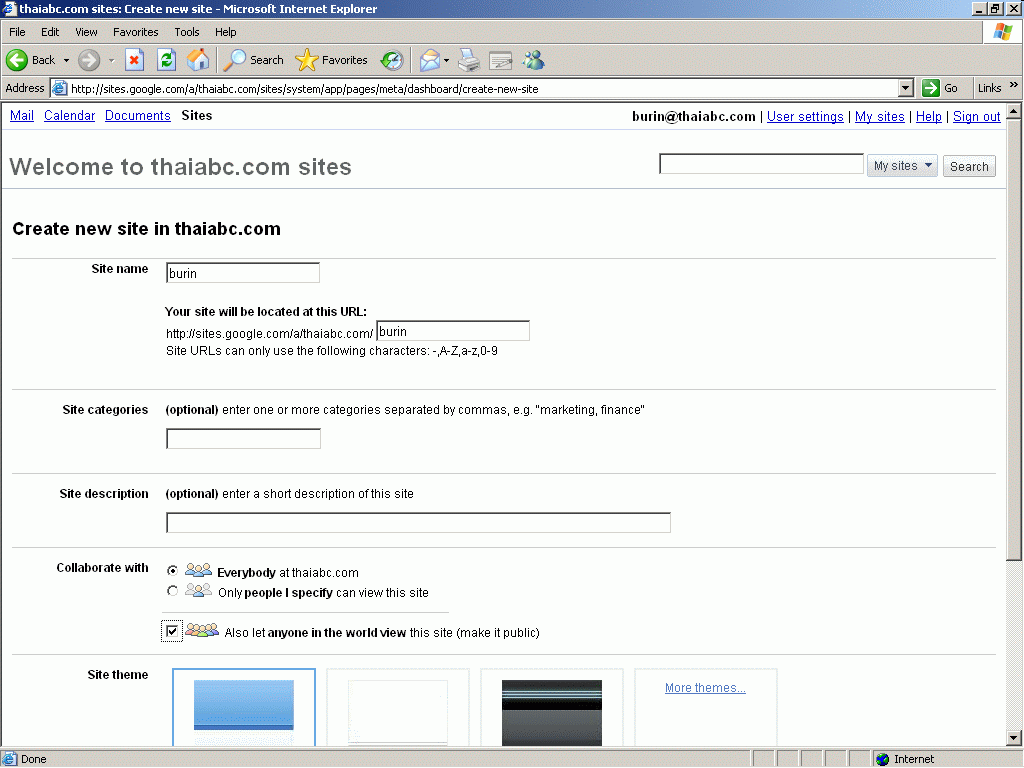Image resolution: width=1024 pixels, height=768 pixels.
Task: Open the View menu
Action: tap(87, 32)
